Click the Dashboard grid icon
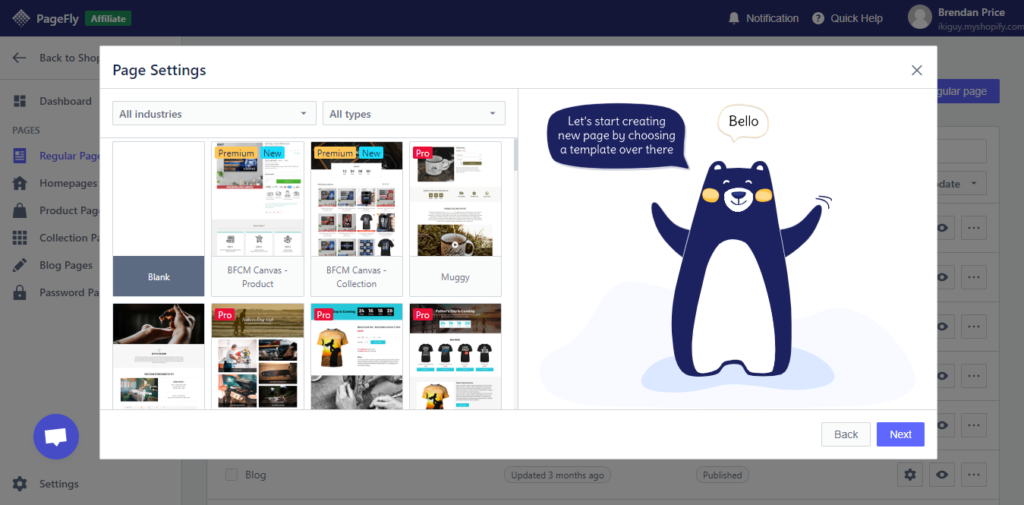1024x505 pixels. tap(20, 101)
